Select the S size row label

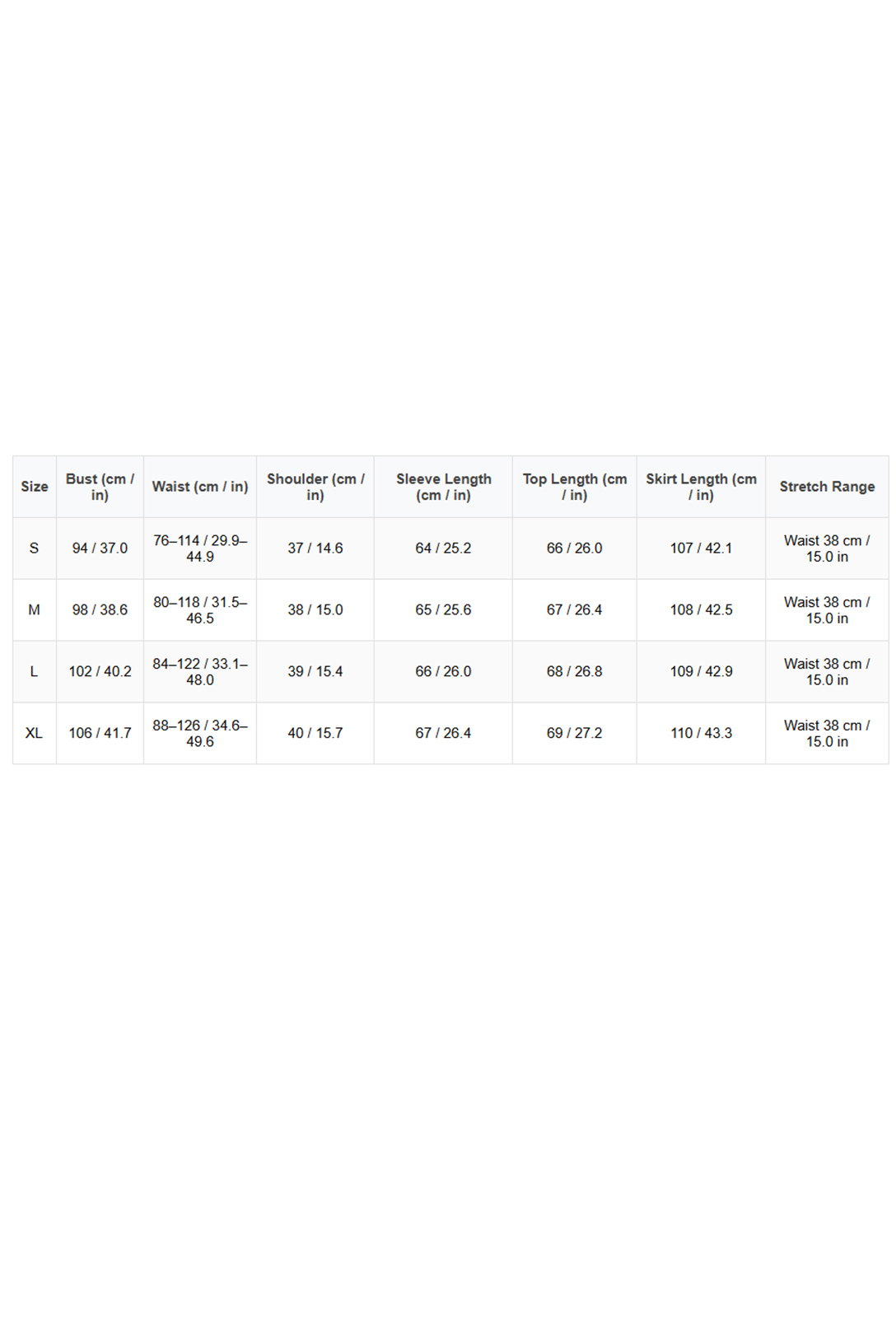coord(35,548)
